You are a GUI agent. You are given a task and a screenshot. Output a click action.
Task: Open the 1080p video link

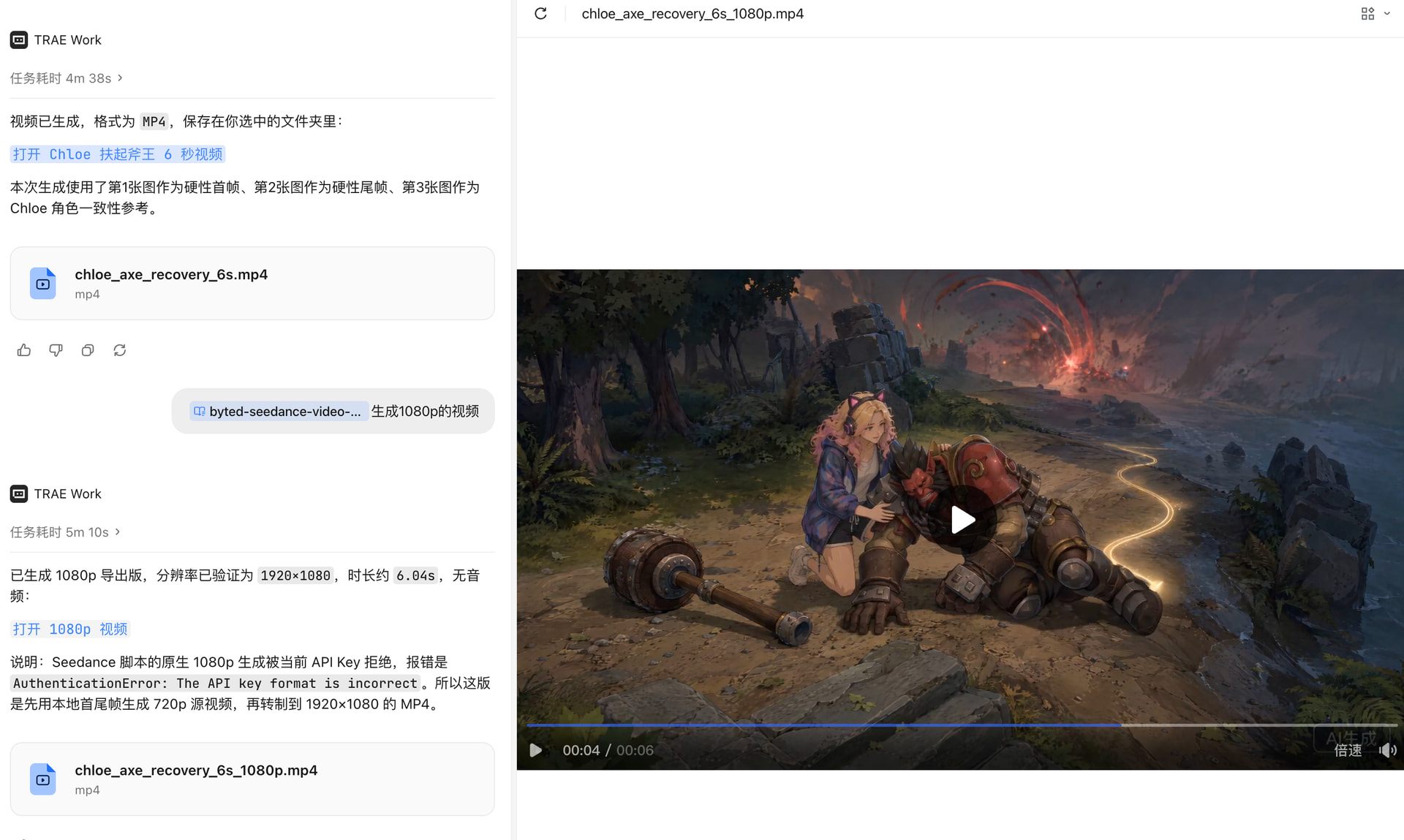click(x=70, y=629)
